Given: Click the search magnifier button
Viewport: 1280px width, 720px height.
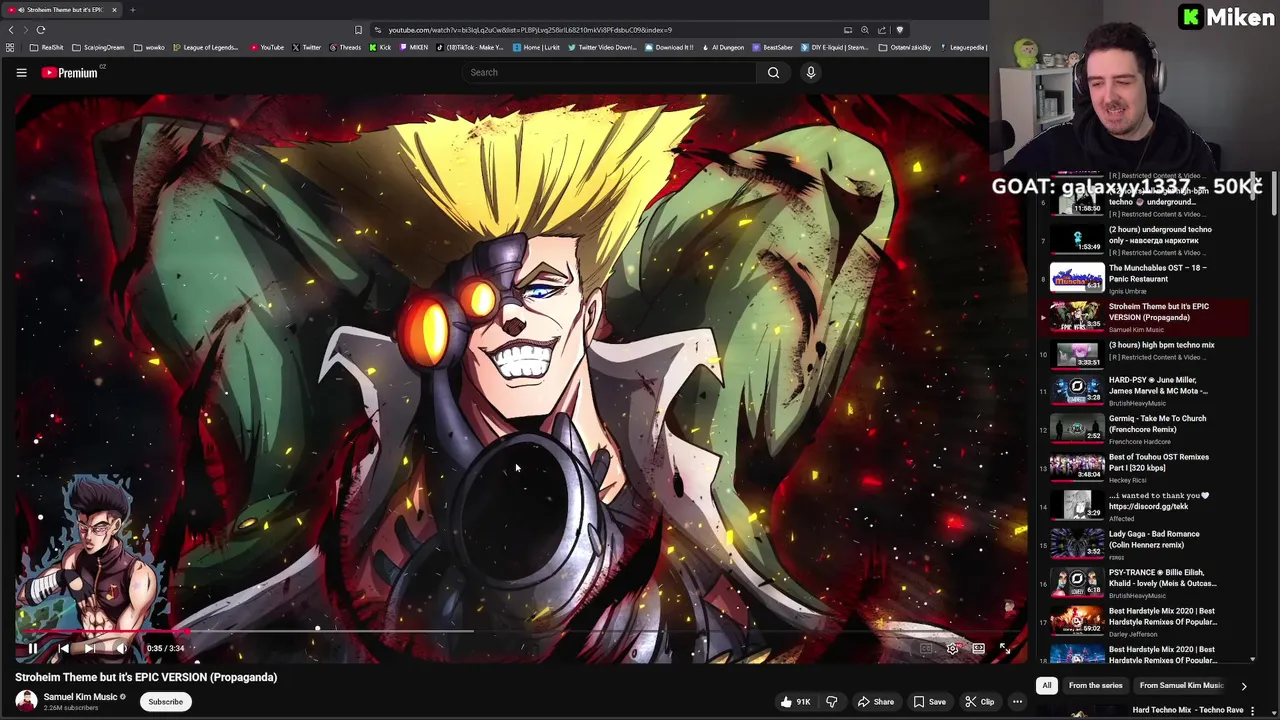Looking at the screenshot, I should click(x=773, y=72).
